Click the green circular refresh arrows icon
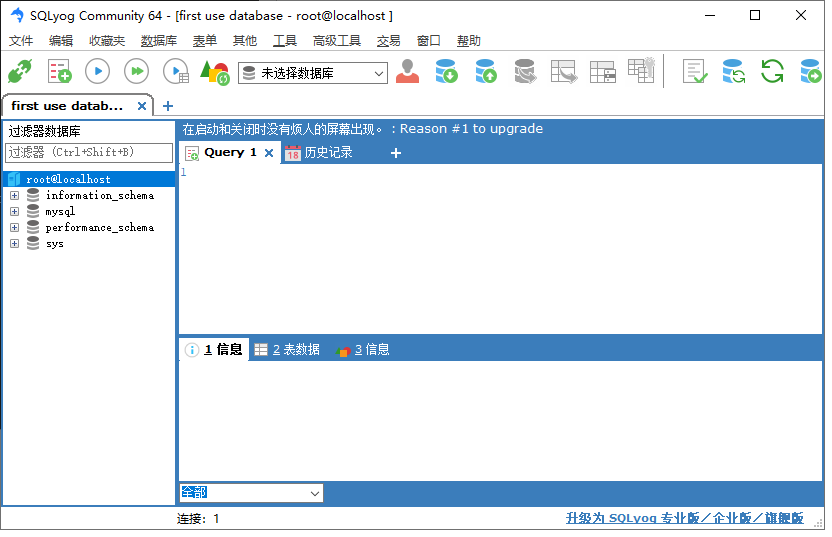The image size is (832, 537). click(772, 72)
